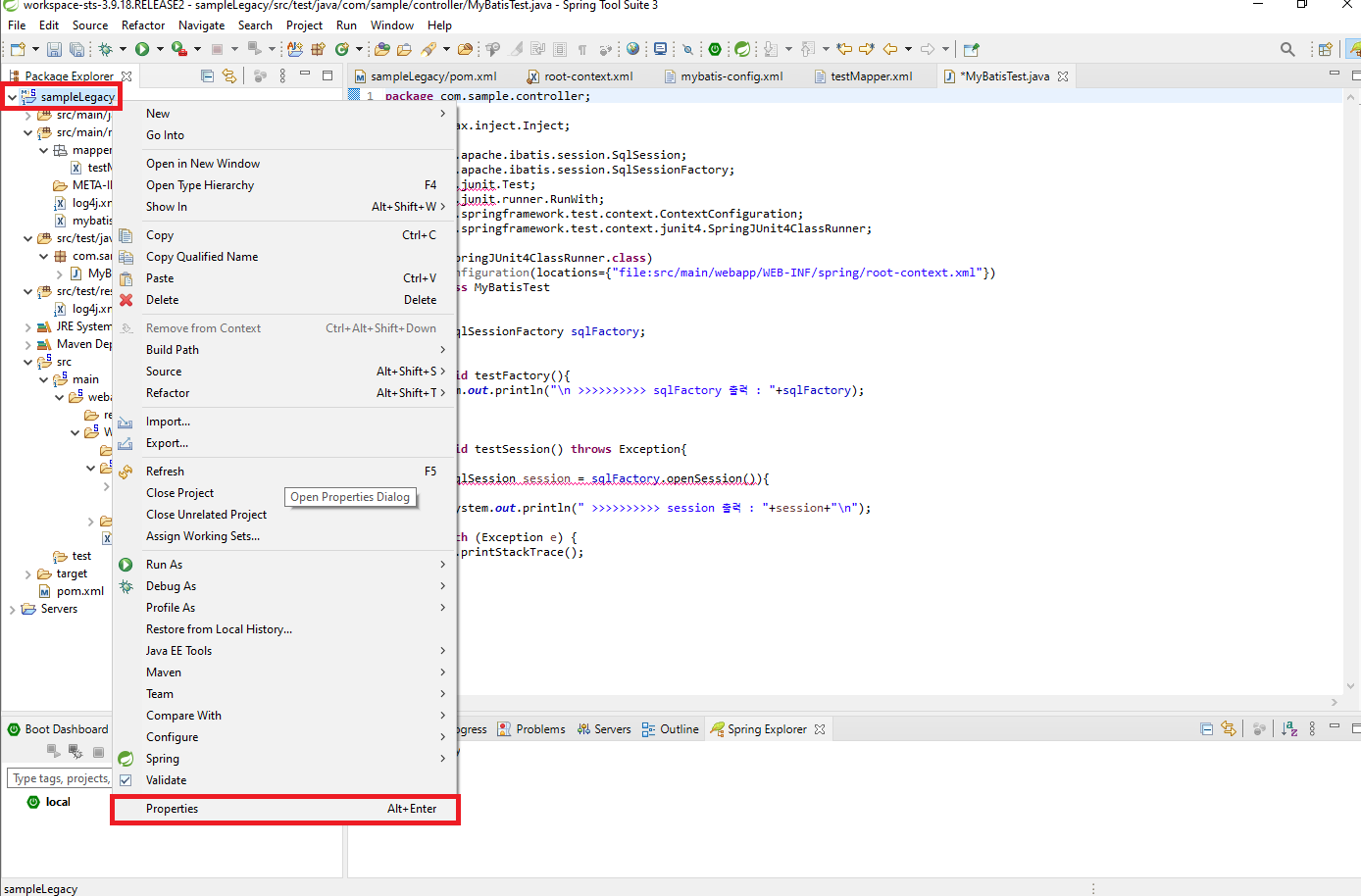This screenshot has width=1361, height=896.
Task: Open the Debug button dropdown arrow
Action: (123, 49)
